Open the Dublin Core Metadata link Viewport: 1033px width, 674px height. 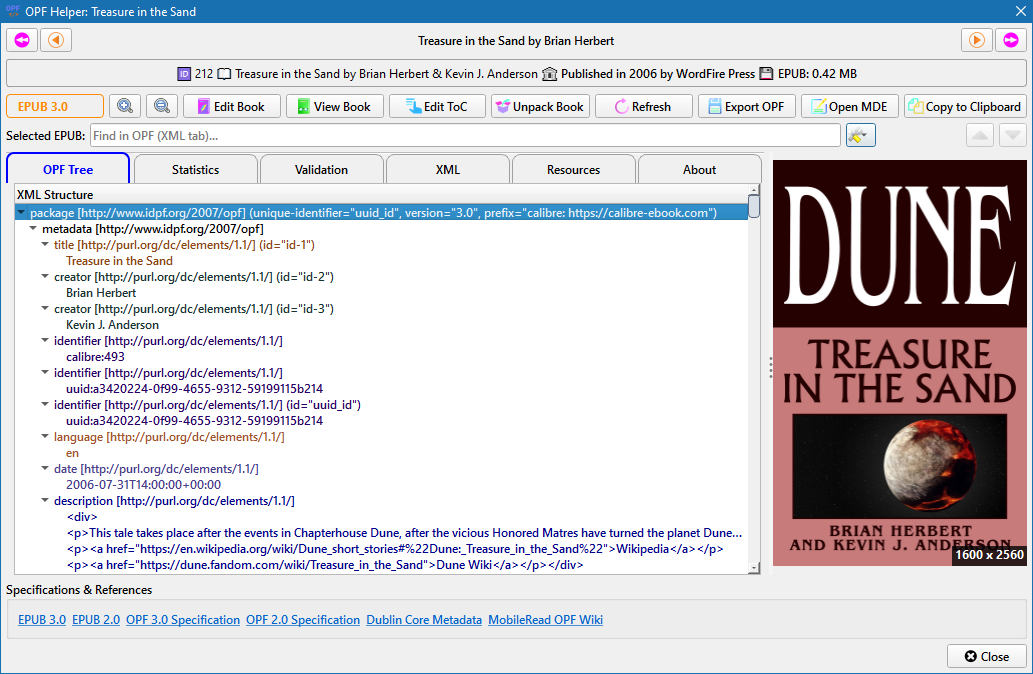(424, 619)
